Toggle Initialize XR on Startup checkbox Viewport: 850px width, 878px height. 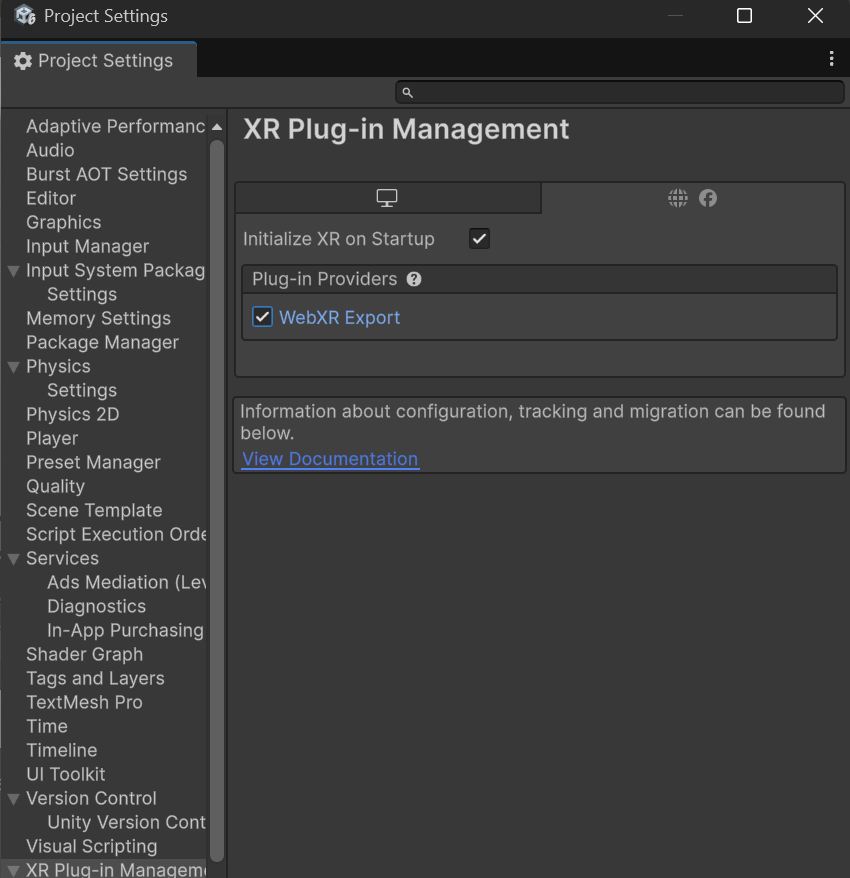pyautogui.click(x=480, y=239)
